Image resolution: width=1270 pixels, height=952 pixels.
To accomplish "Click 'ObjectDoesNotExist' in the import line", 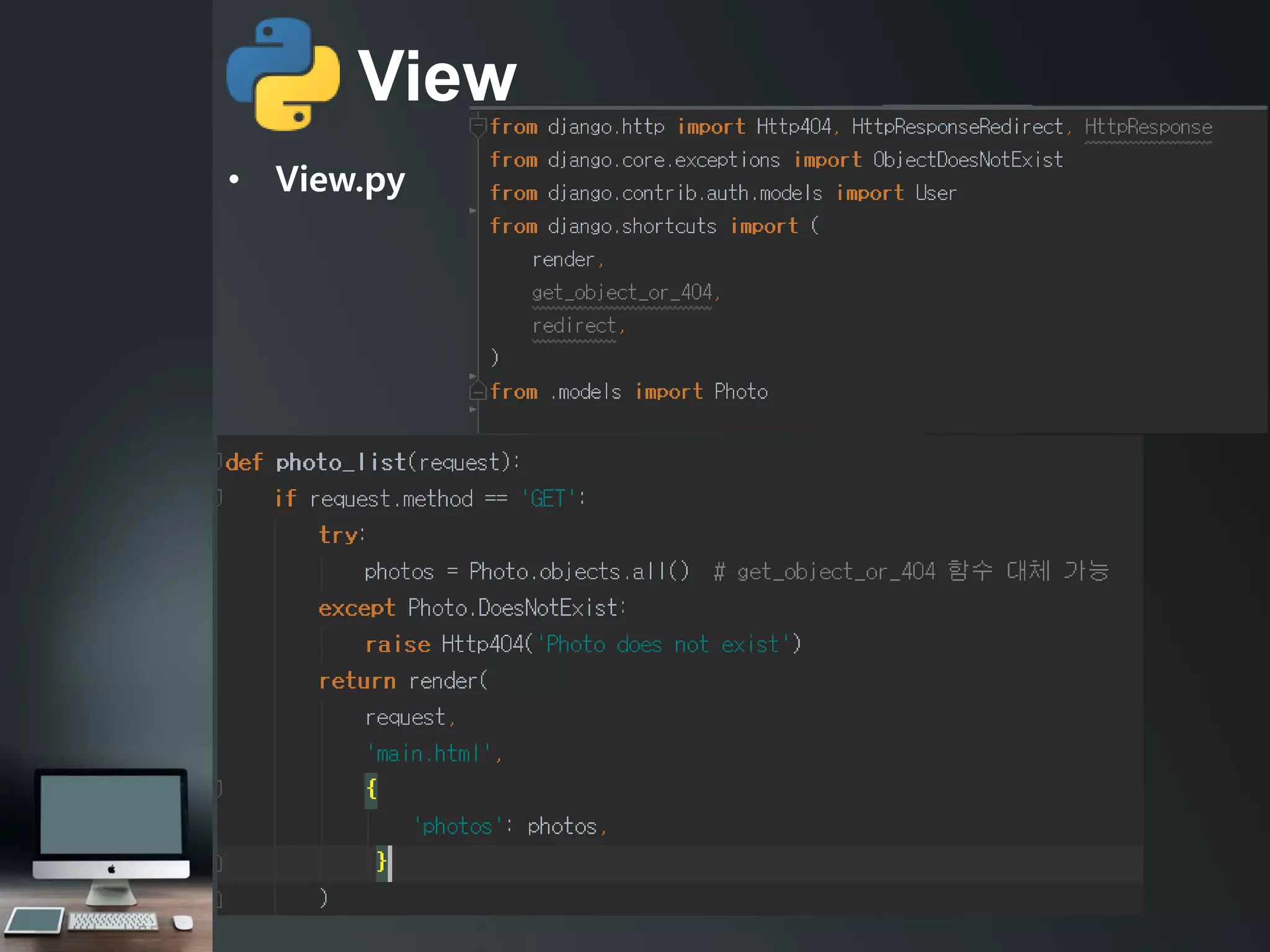I will tap(967, 160).
